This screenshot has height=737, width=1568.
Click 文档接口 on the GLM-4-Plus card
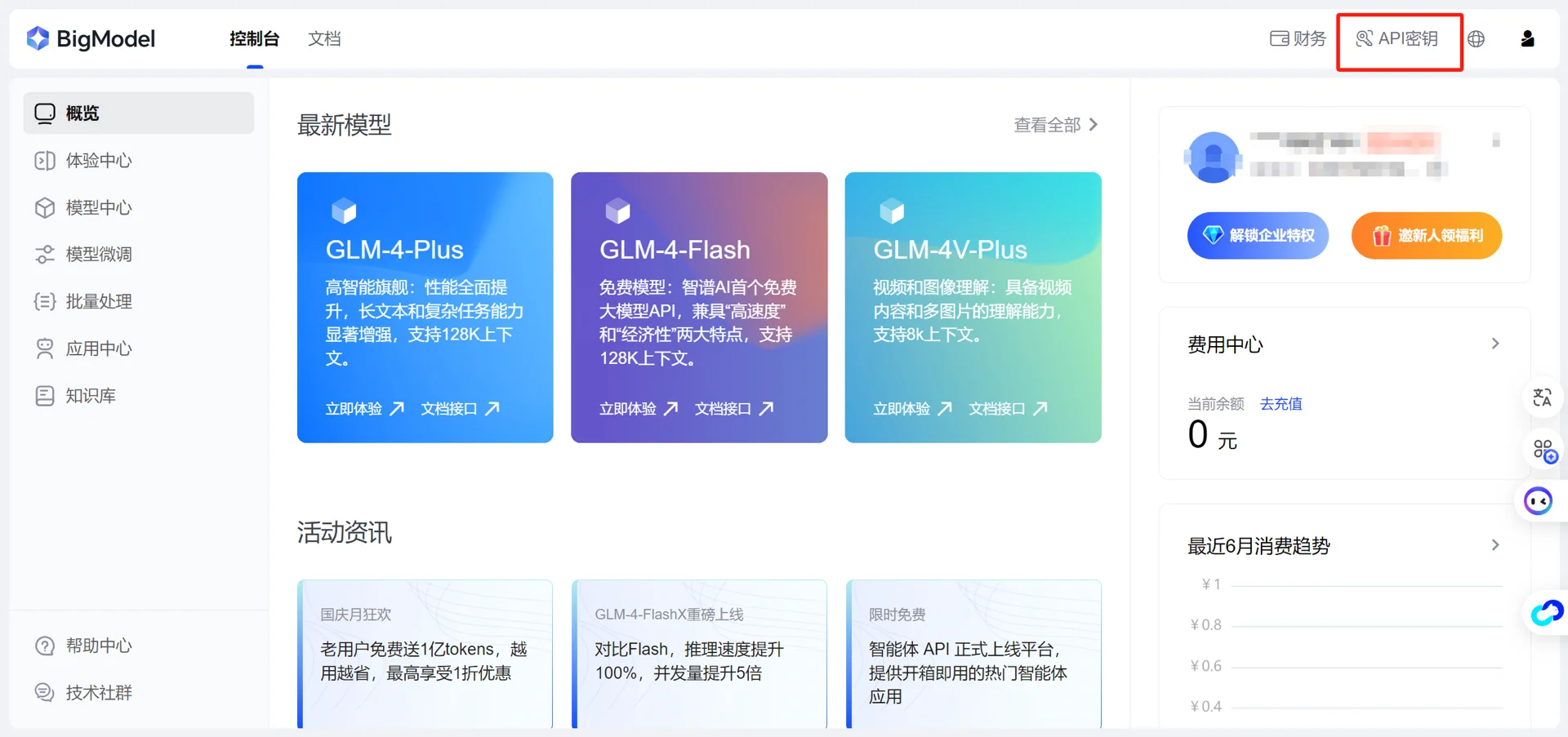pos(449,409)
